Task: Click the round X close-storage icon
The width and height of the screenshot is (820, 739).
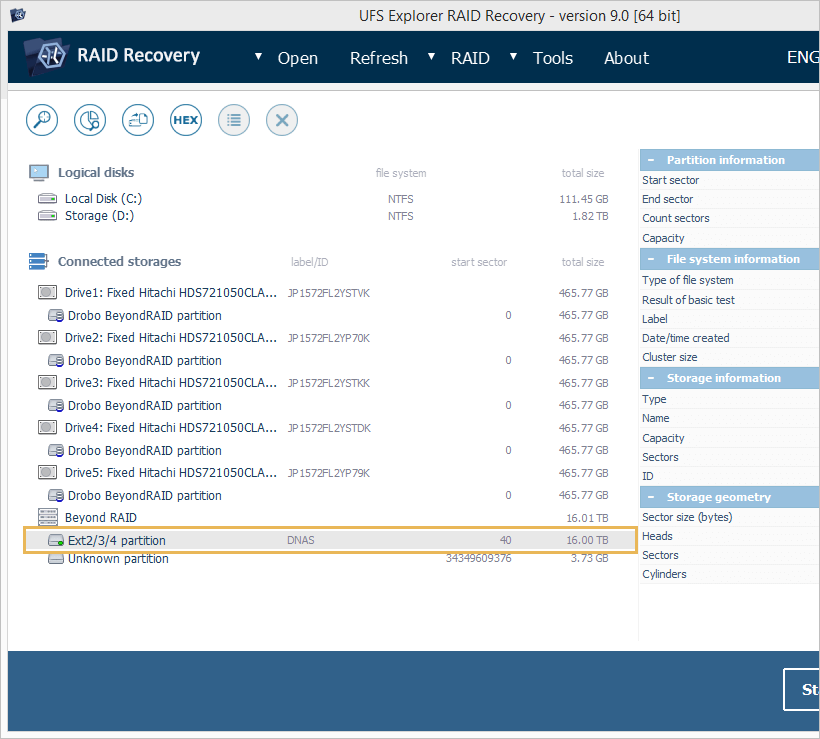Action: [282, 120]
